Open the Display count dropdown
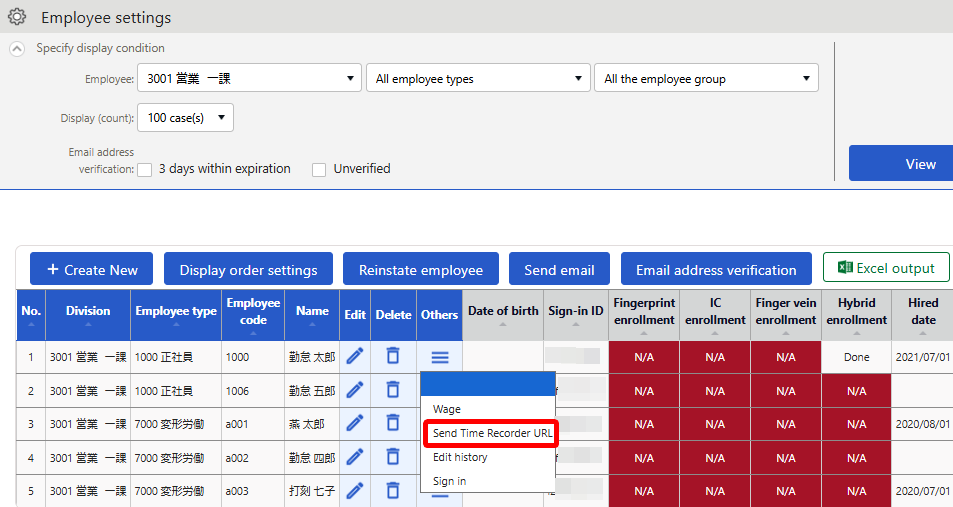 pos(185,118)
